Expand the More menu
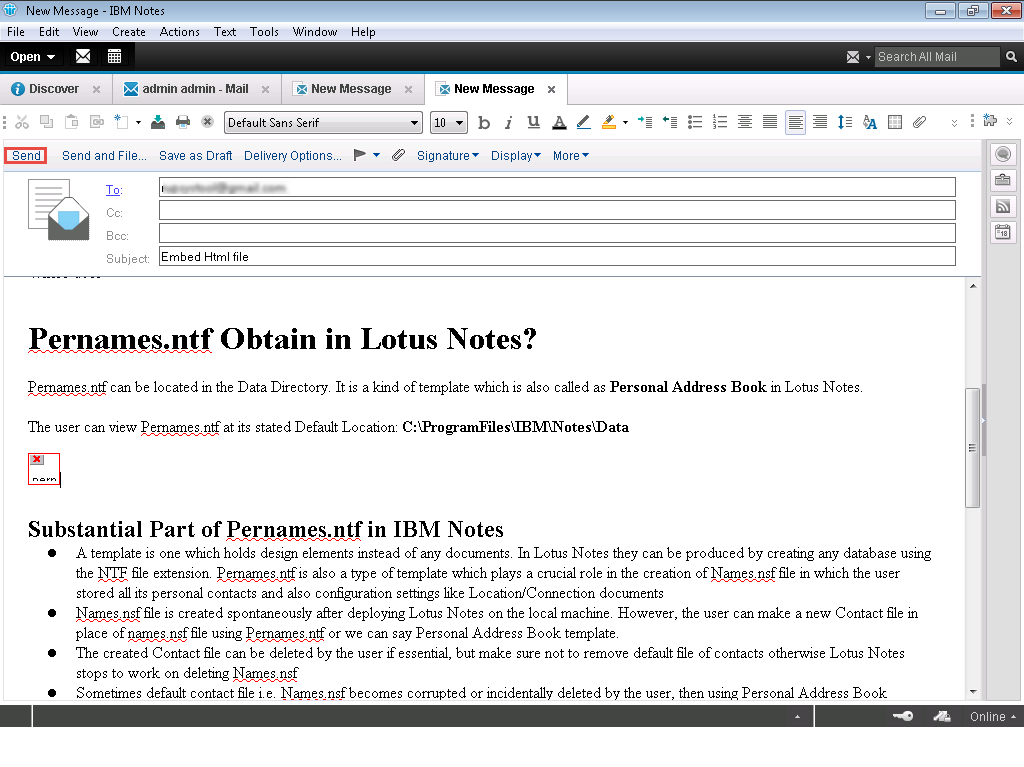 point(571,155)
